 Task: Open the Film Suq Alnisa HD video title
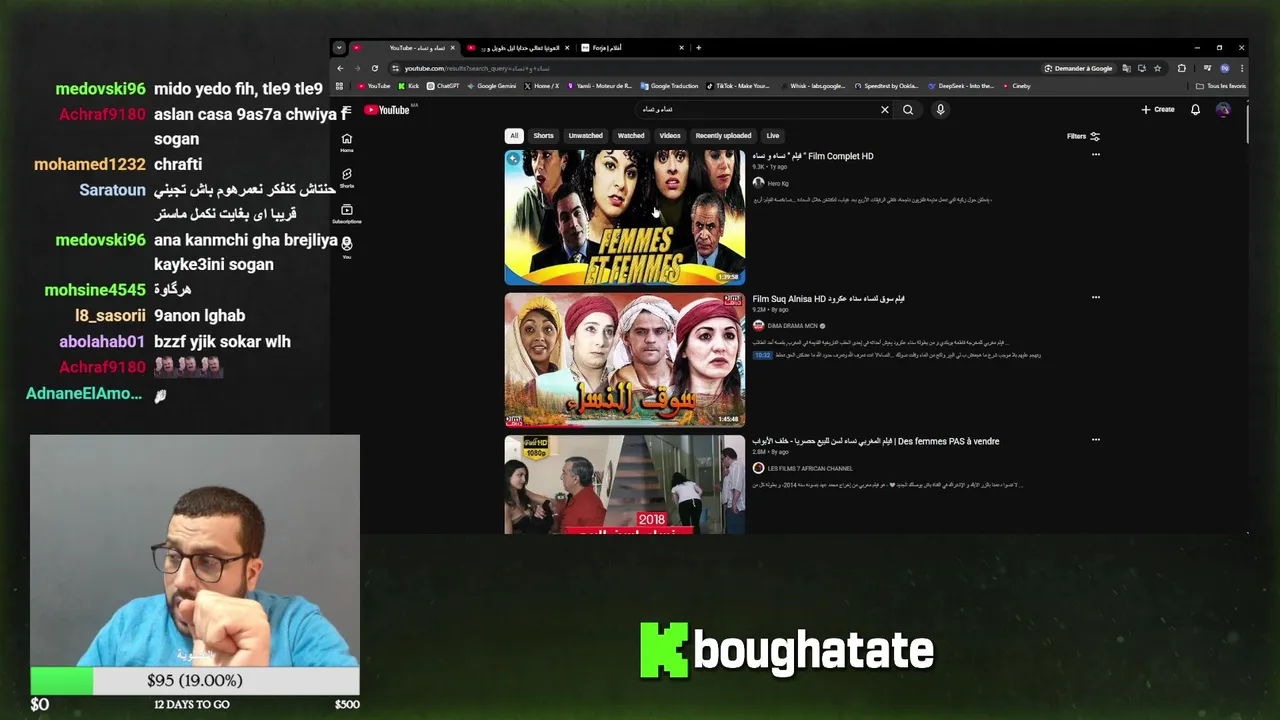828,298
